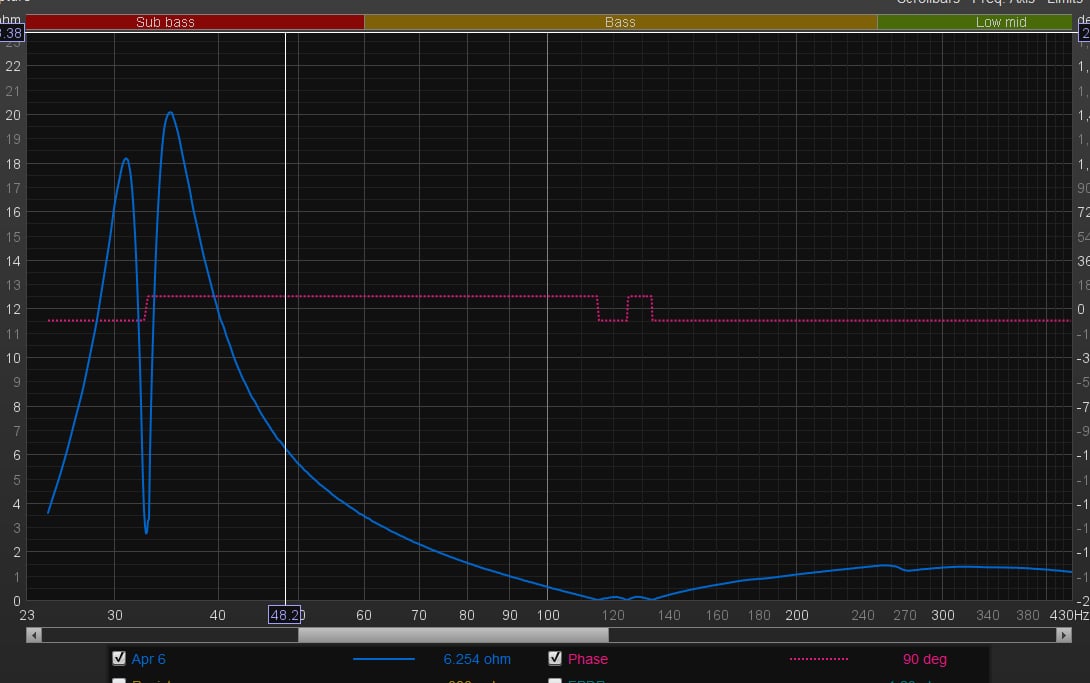Click the 60 label on frequency axis

click(364, 615)
